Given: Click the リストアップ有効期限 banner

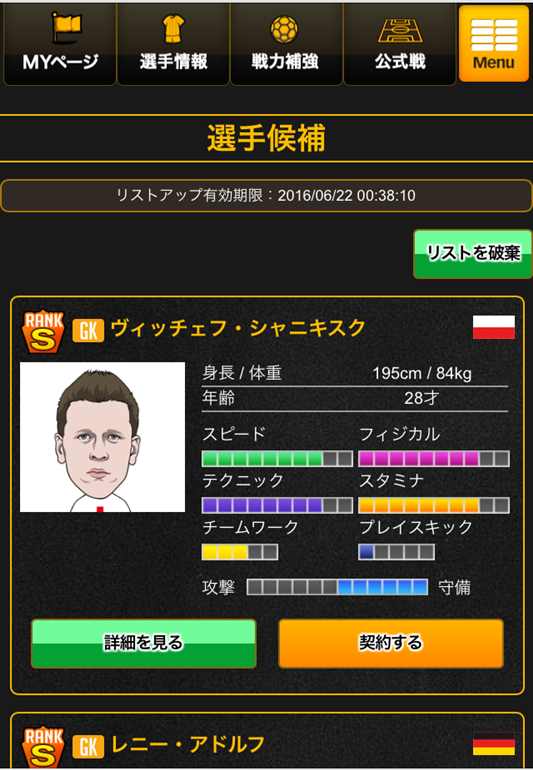Looking at the screenshot, I should point(266,195).
